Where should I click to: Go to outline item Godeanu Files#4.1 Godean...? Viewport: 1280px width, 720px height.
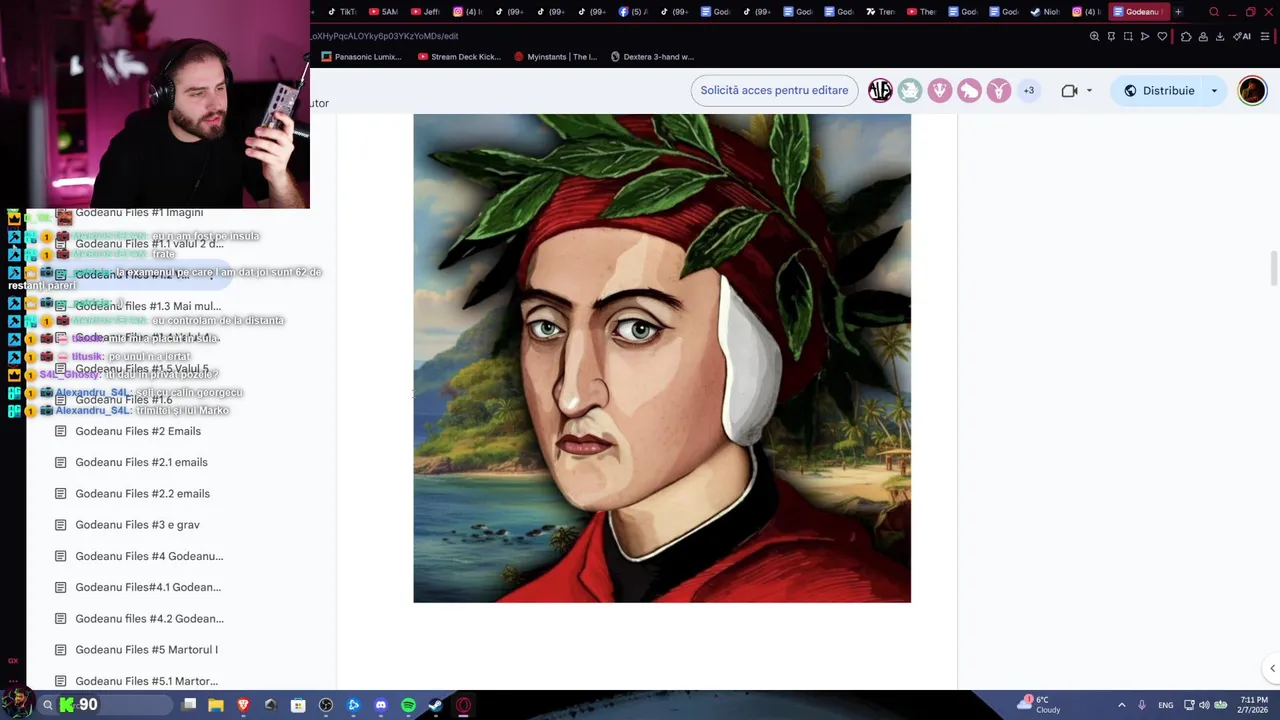148,587
